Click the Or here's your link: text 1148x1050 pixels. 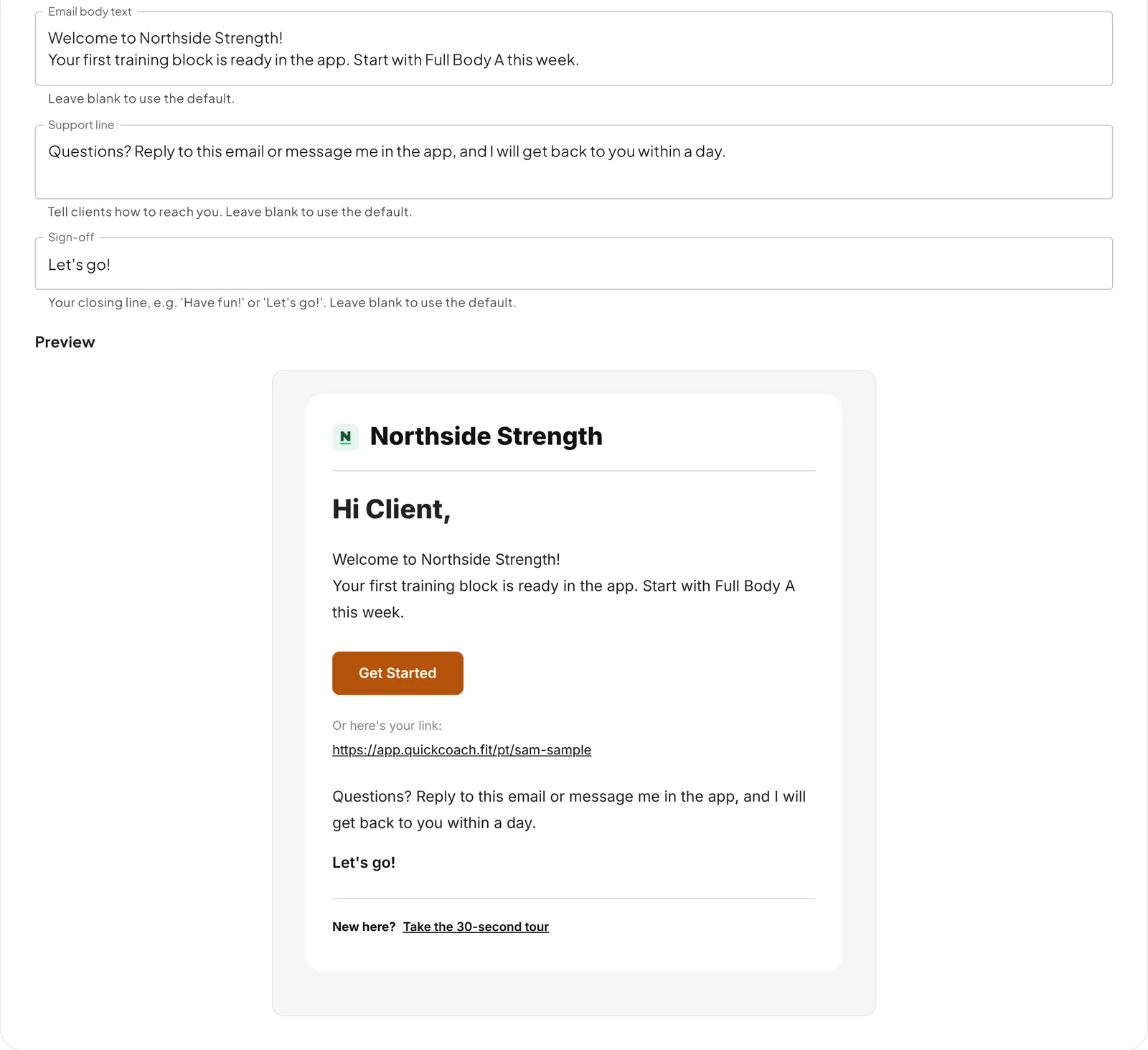[x=387, y=726]
